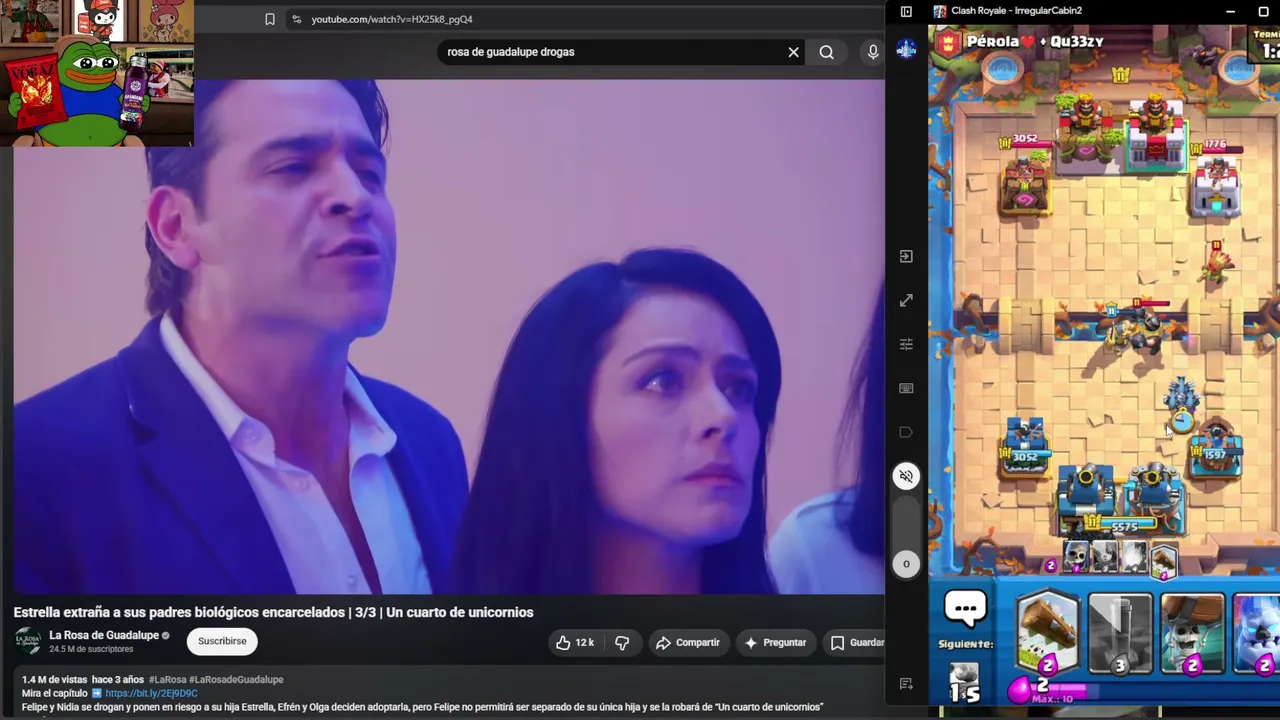
Task: Click the enemy princess tower showing 3052
Action: click(1024, 176)
